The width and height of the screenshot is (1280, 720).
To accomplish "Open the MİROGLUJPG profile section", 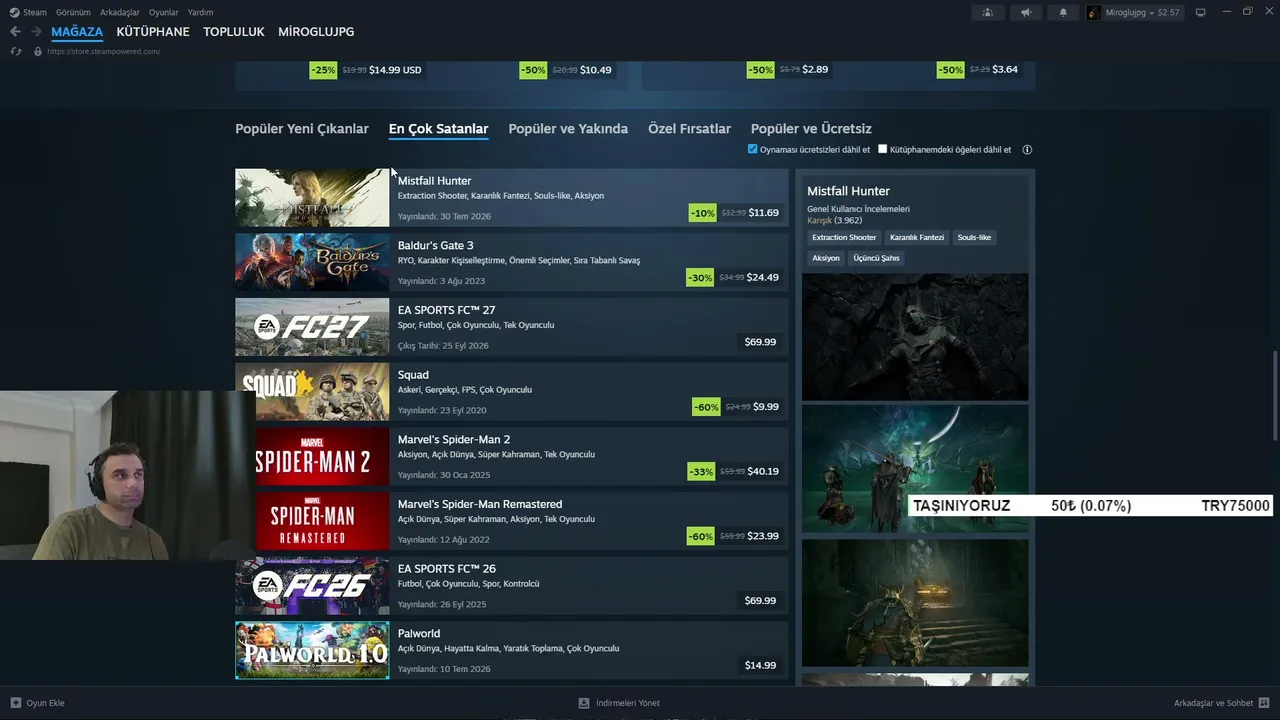I will pos(316,32).
